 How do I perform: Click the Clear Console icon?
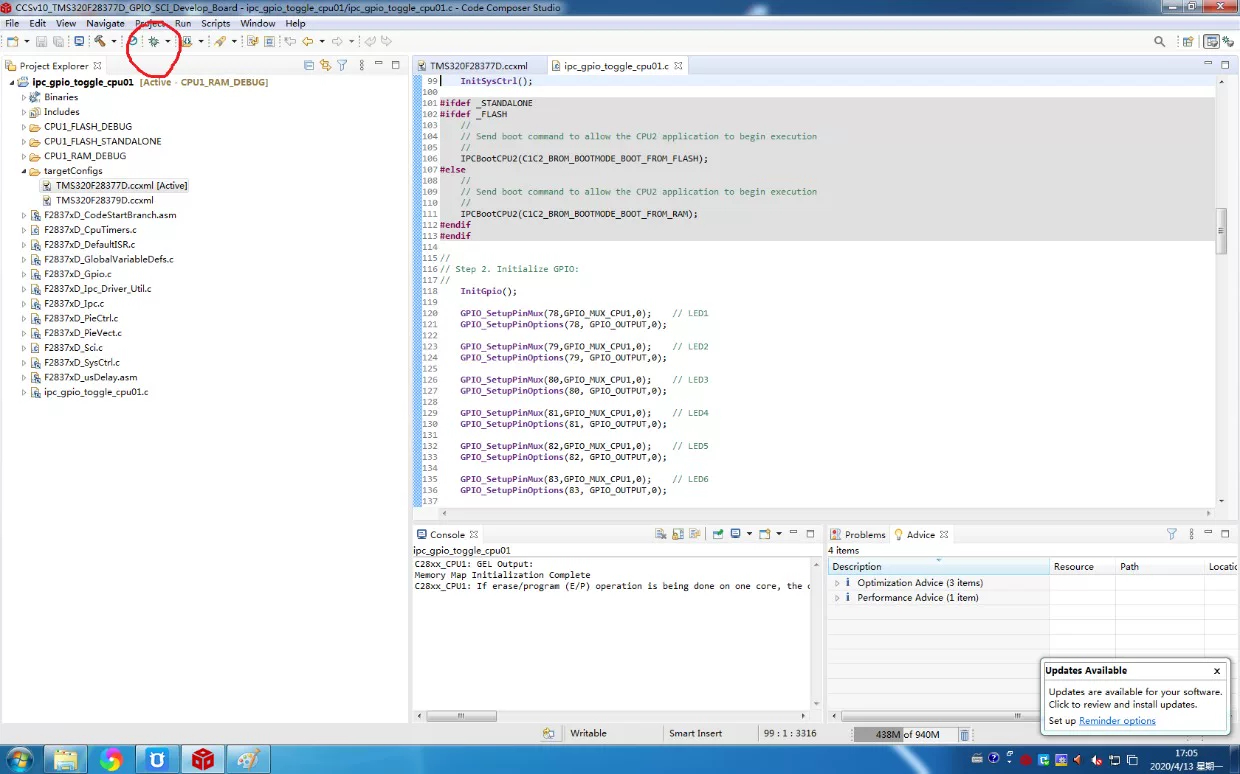(x=661, y=534)
